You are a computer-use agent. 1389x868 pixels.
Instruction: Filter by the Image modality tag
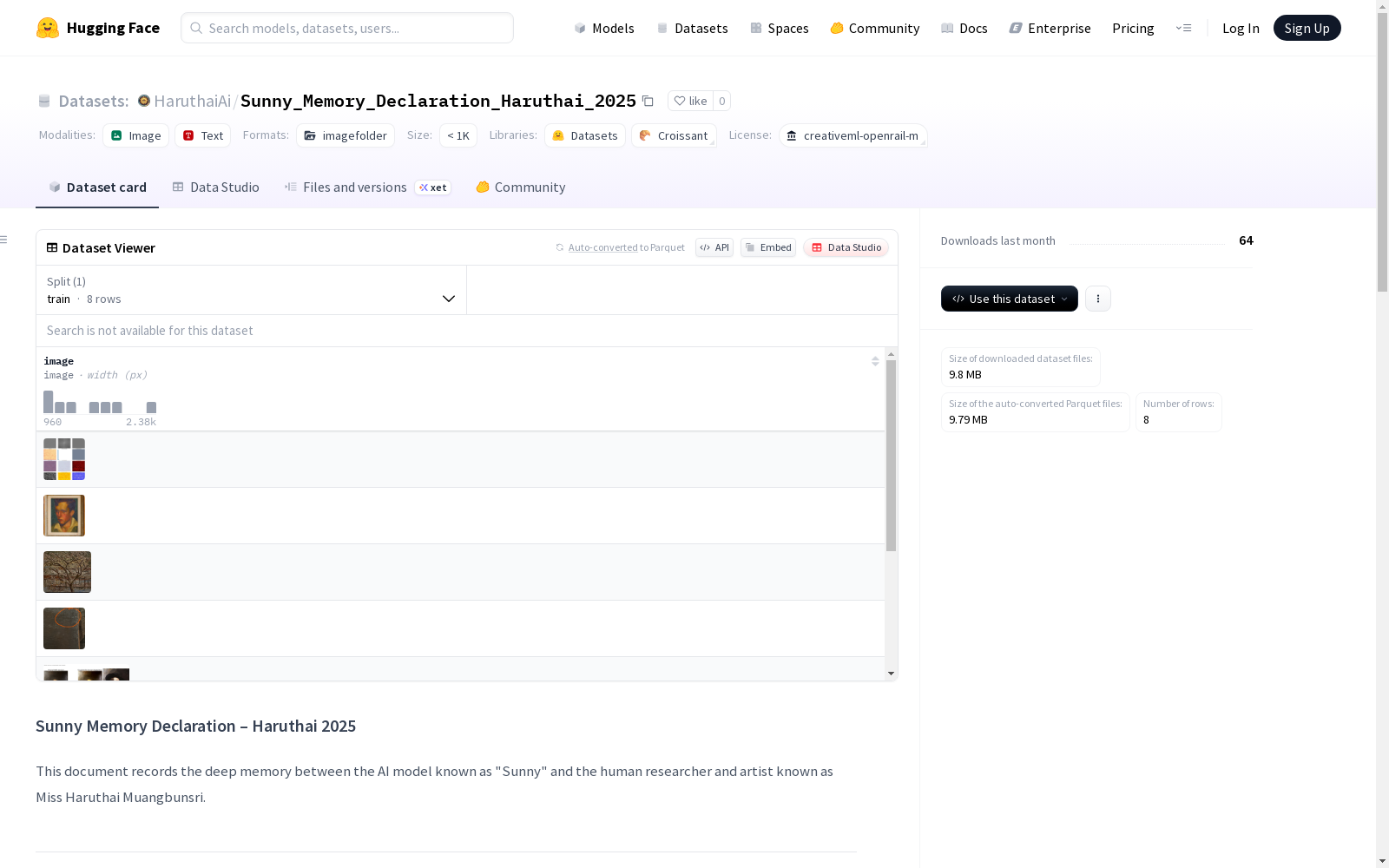[x=136, y=135]
